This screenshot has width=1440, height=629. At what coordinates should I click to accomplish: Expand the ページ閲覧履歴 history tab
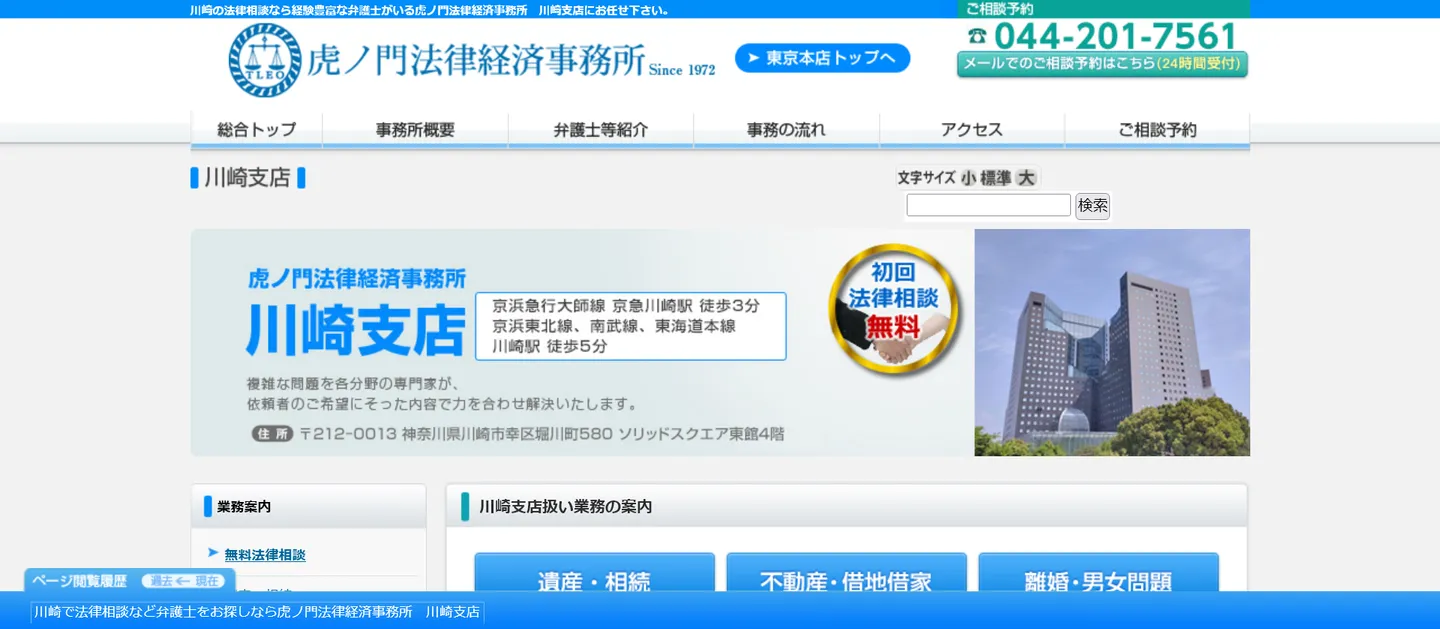coord(80,581)
